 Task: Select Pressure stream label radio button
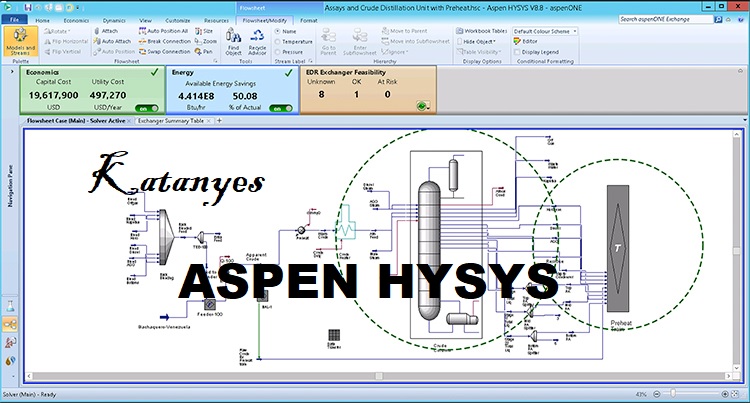click(277, 52)
